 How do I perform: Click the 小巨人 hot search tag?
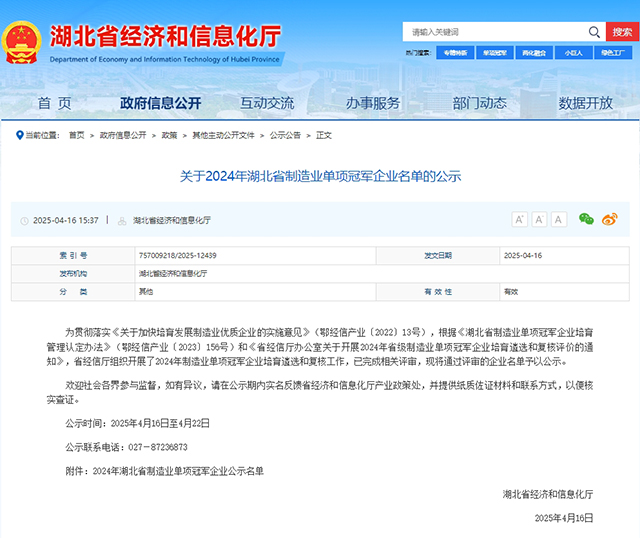pos(572,52)
